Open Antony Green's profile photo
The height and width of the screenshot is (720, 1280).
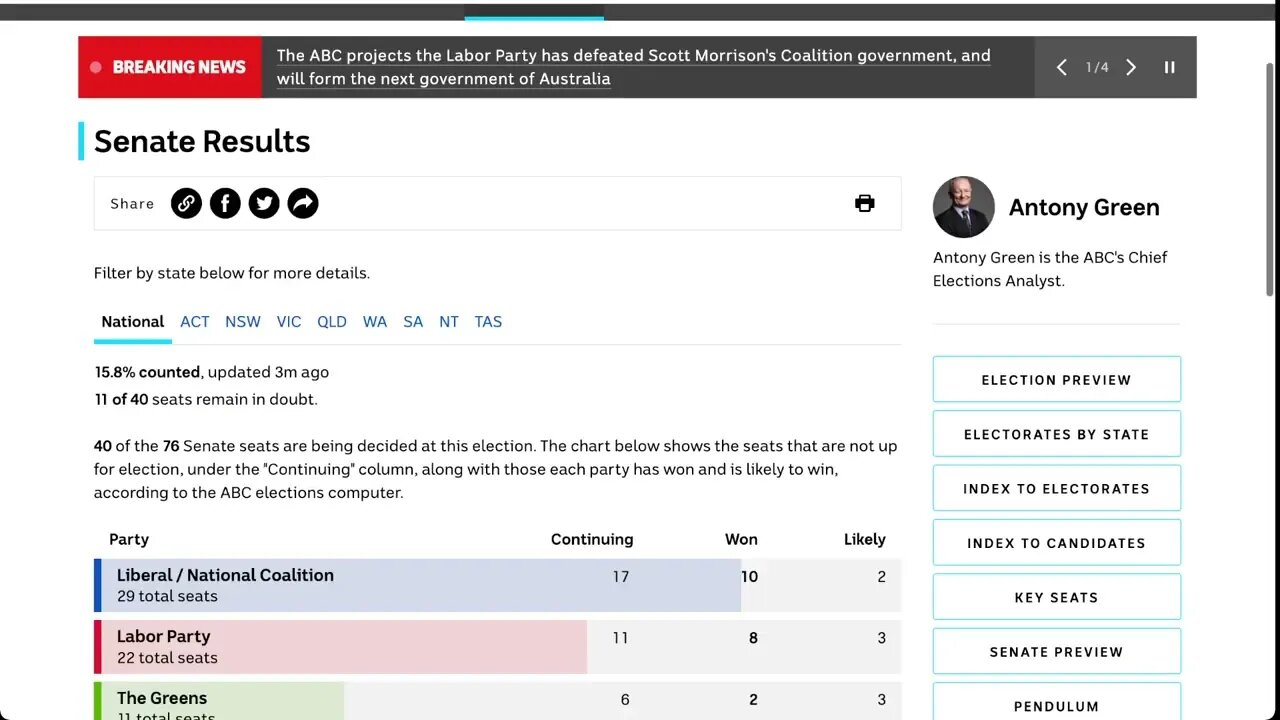(x=963, y=207)
